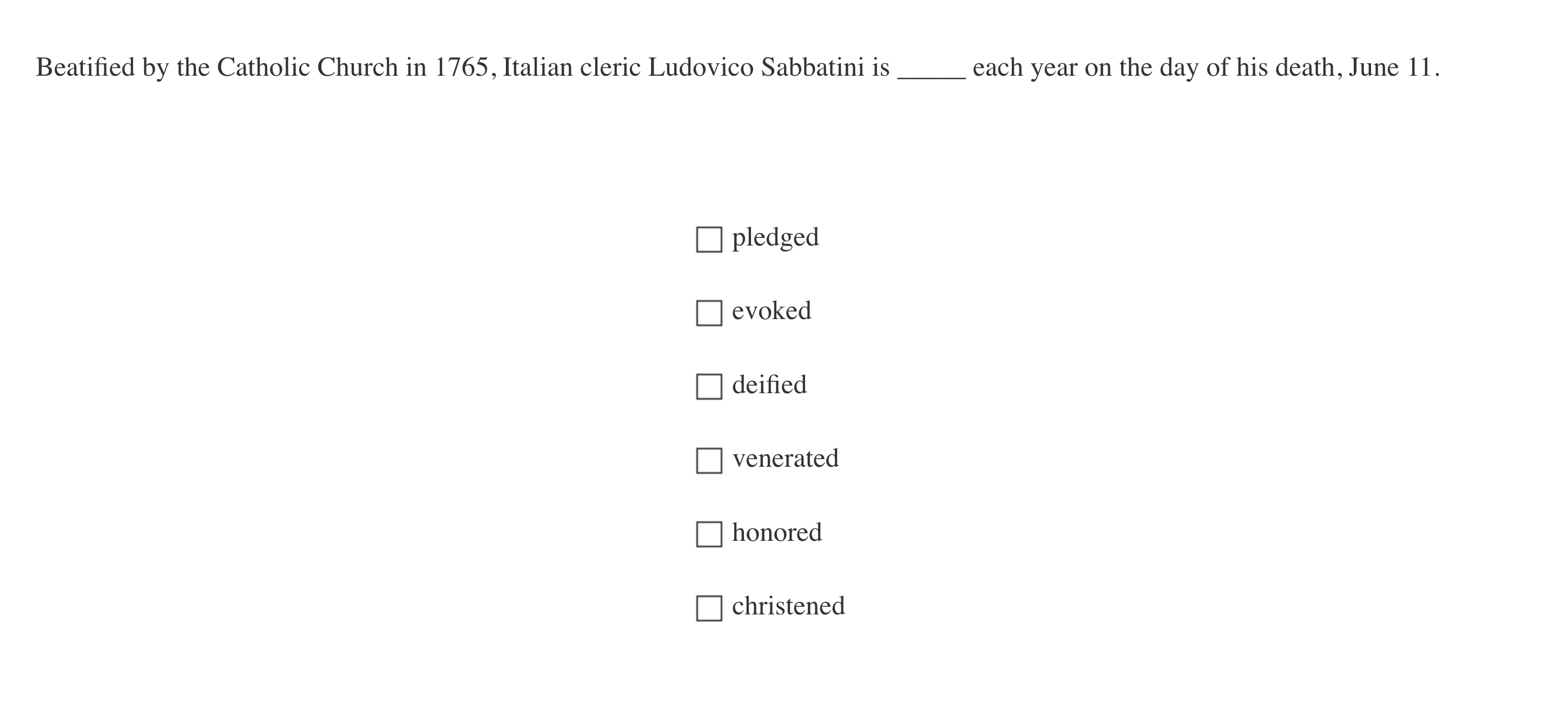Click the name 'Sabbatini' in the sentence

point(812,68)
